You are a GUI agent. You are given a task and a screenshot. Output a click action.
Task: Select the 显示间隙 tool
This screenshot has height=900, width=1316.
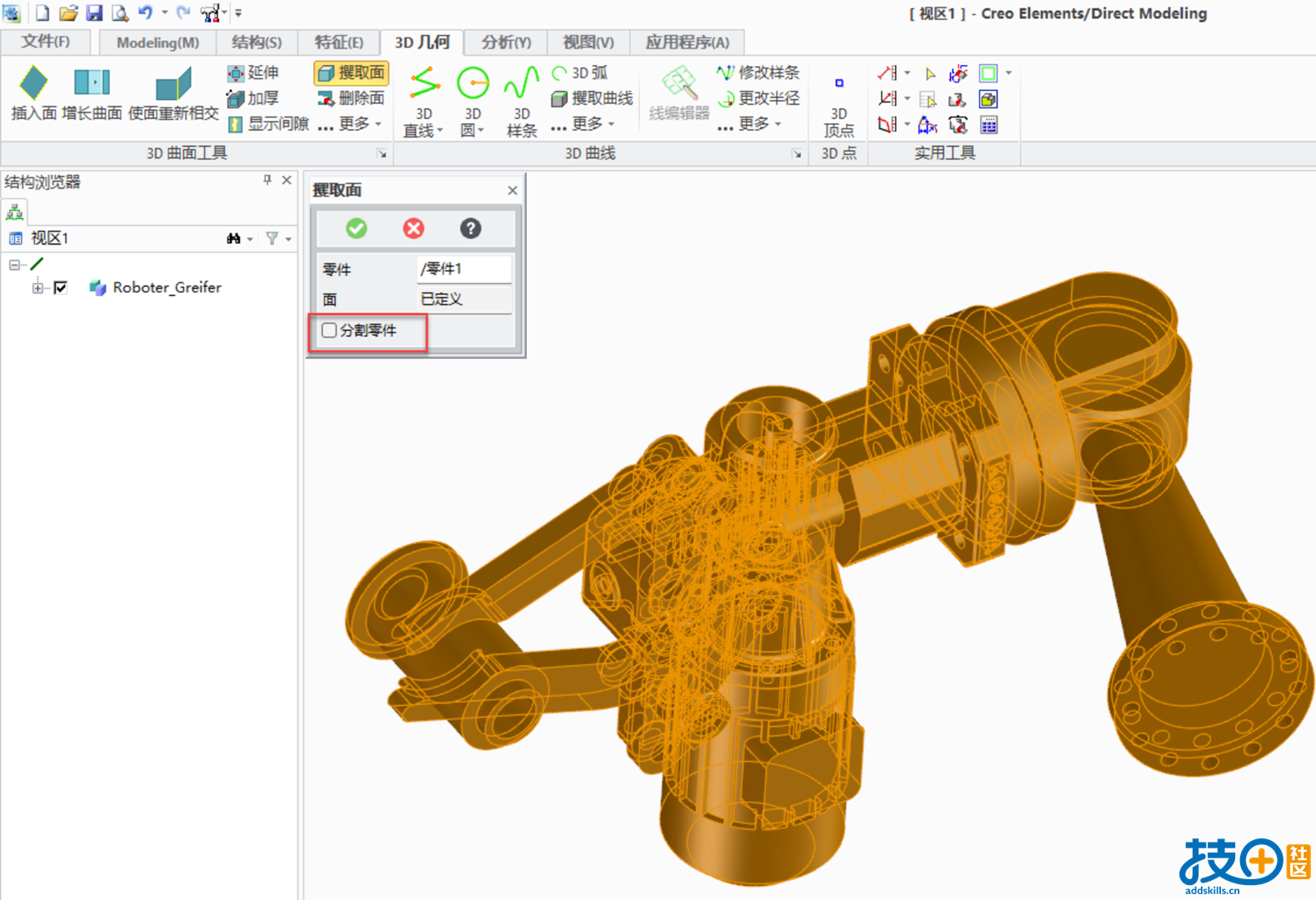268,124
